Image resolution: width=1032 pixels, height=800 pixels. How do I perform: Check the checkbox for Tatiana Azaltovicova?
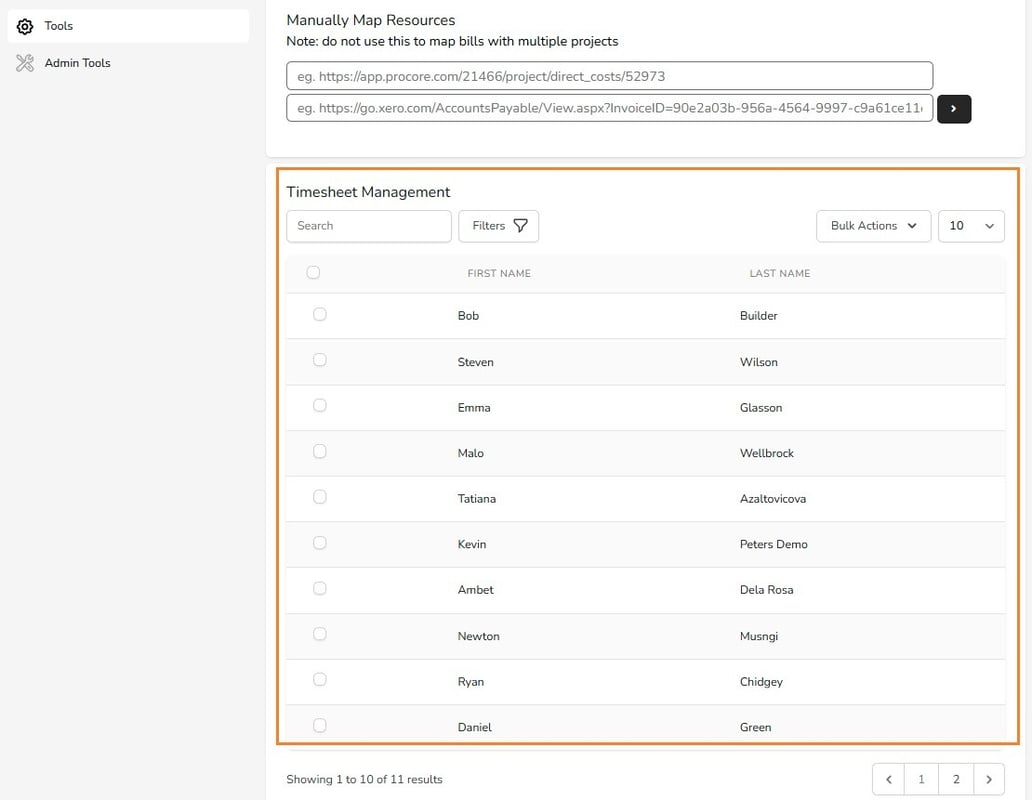pyautogui.click(x=319, y=497)
